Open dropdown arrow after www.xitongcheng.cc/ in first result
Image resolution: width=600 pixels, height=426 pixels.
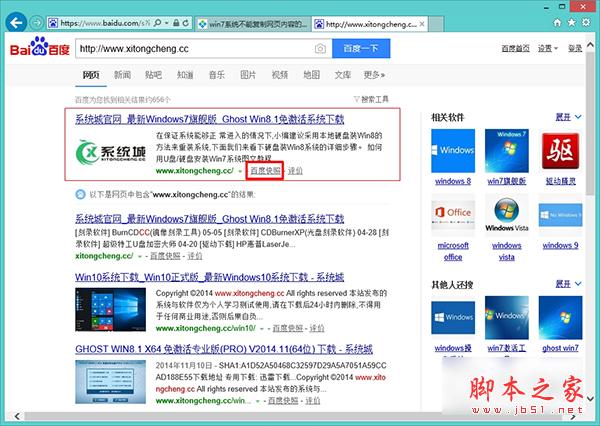(240, 171)
